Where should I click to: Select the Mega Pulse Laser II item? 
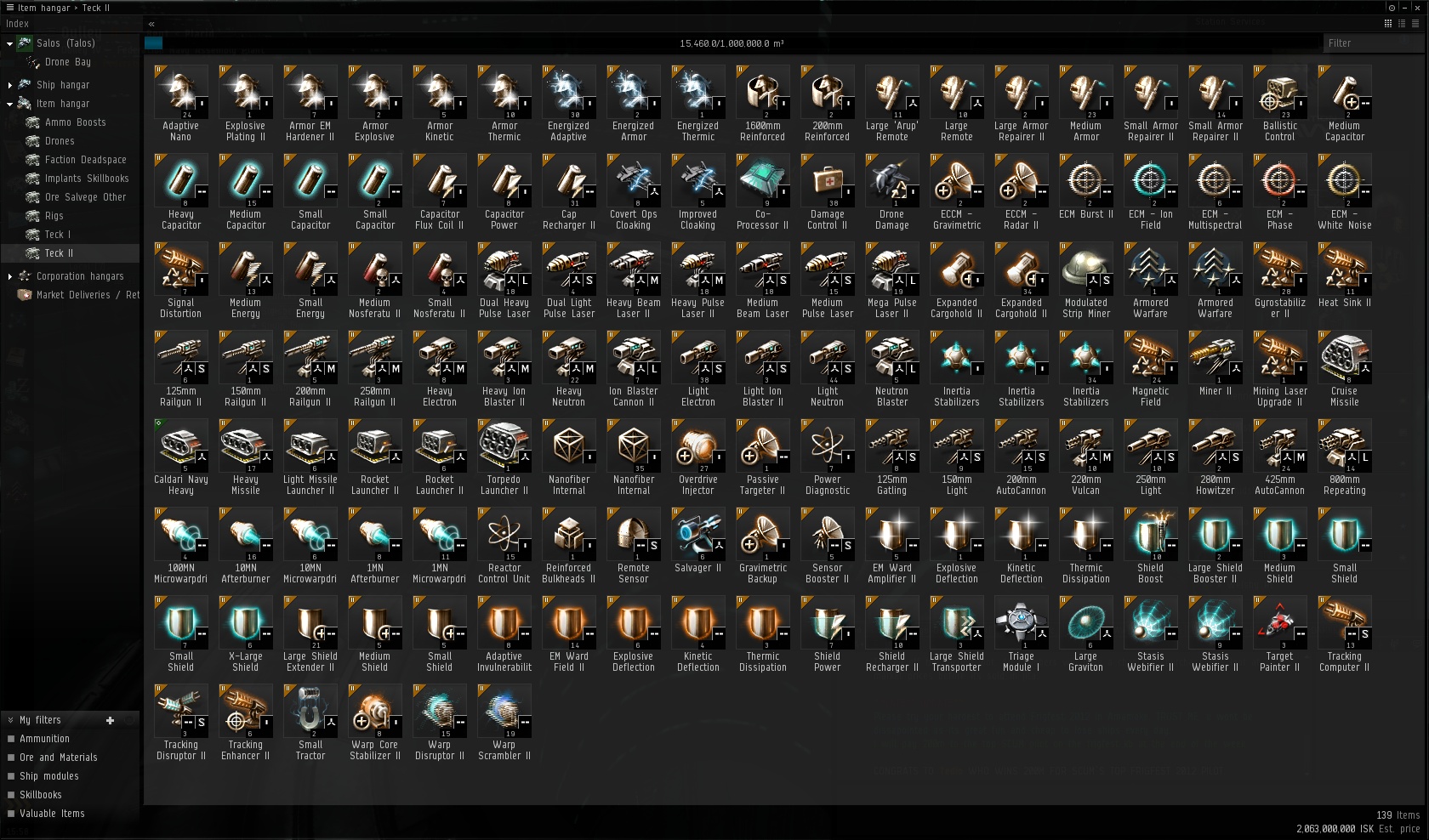892,270
